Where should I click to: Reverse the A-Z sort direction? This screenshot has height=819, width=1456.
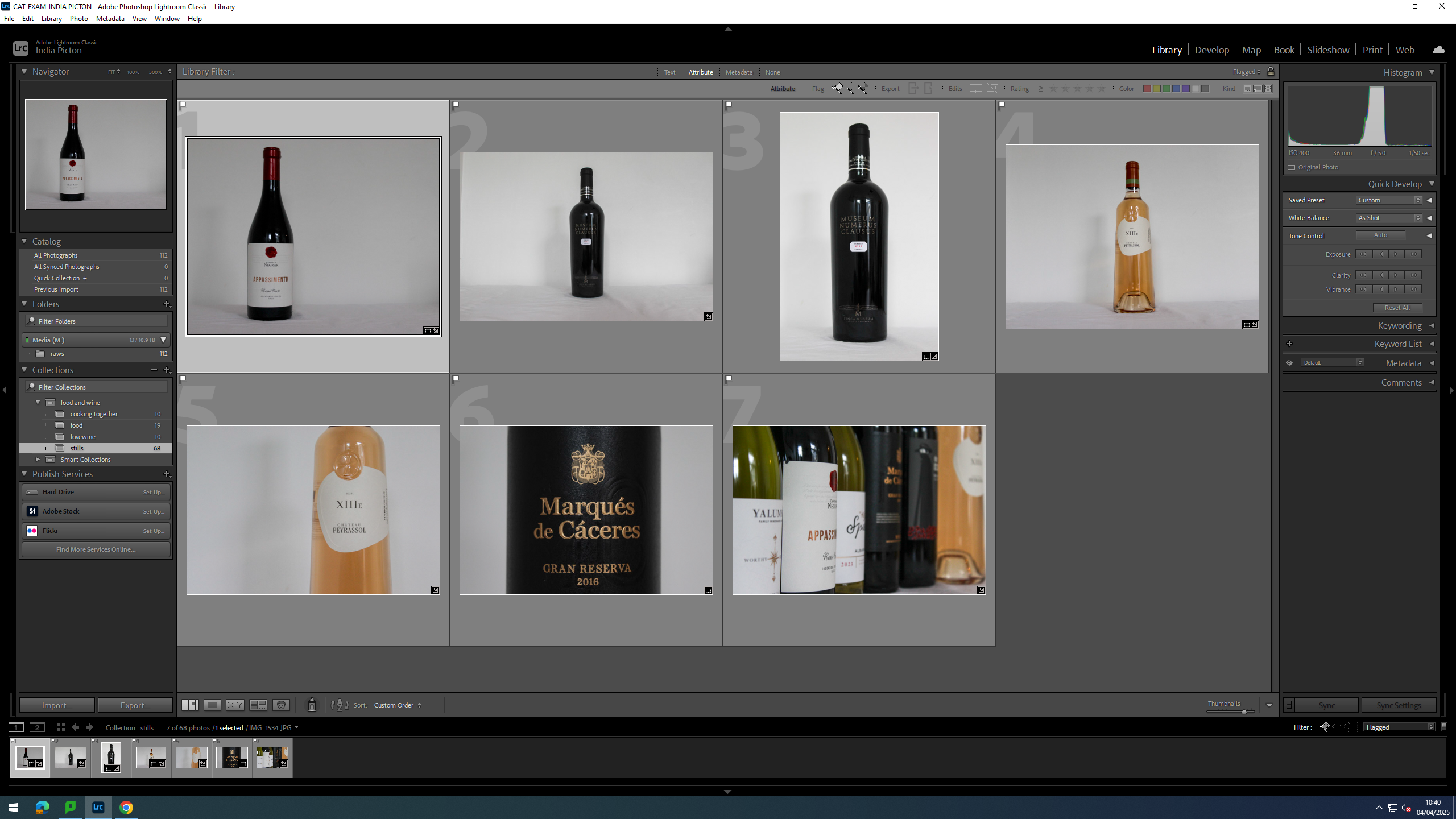tap(340, 705)
